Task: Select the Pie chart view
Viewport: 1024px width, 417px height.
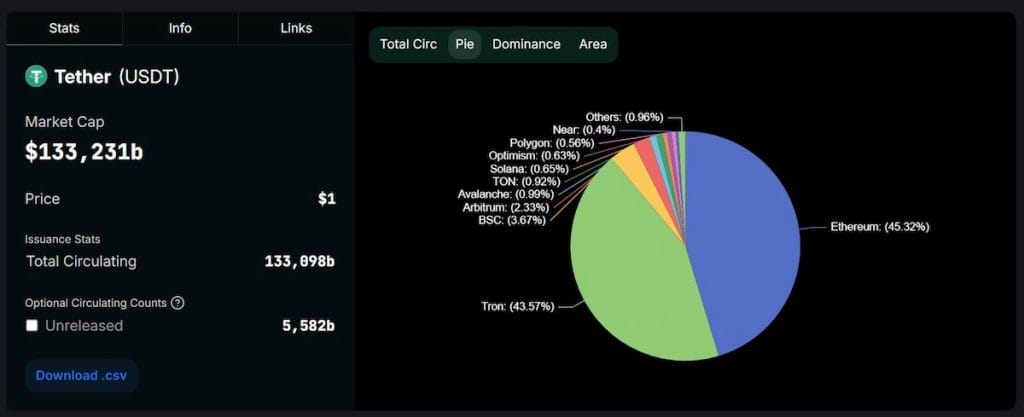Action: pos(464,44)
